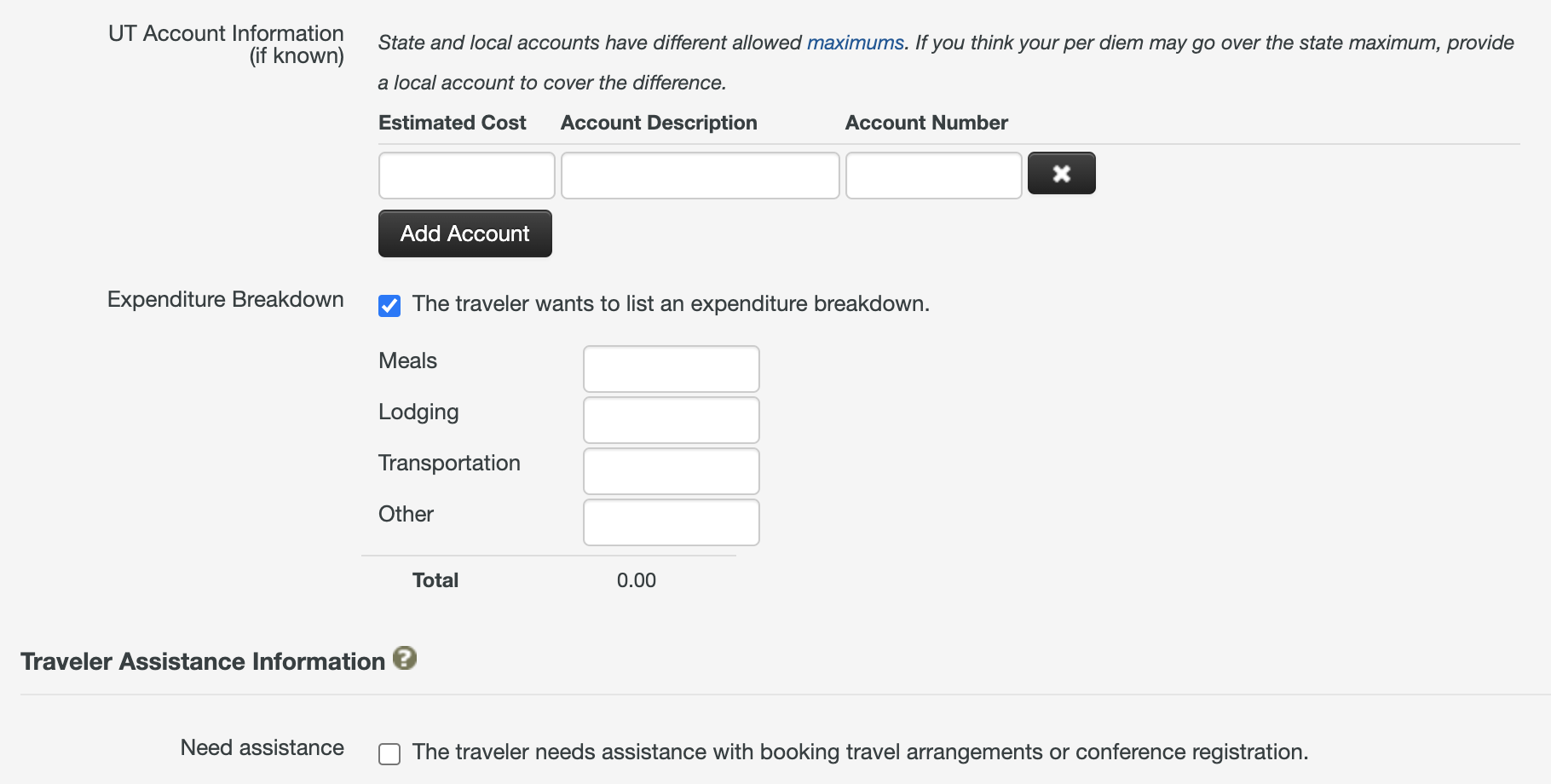
Task: Select the Meals amount field
Action: 671,369
